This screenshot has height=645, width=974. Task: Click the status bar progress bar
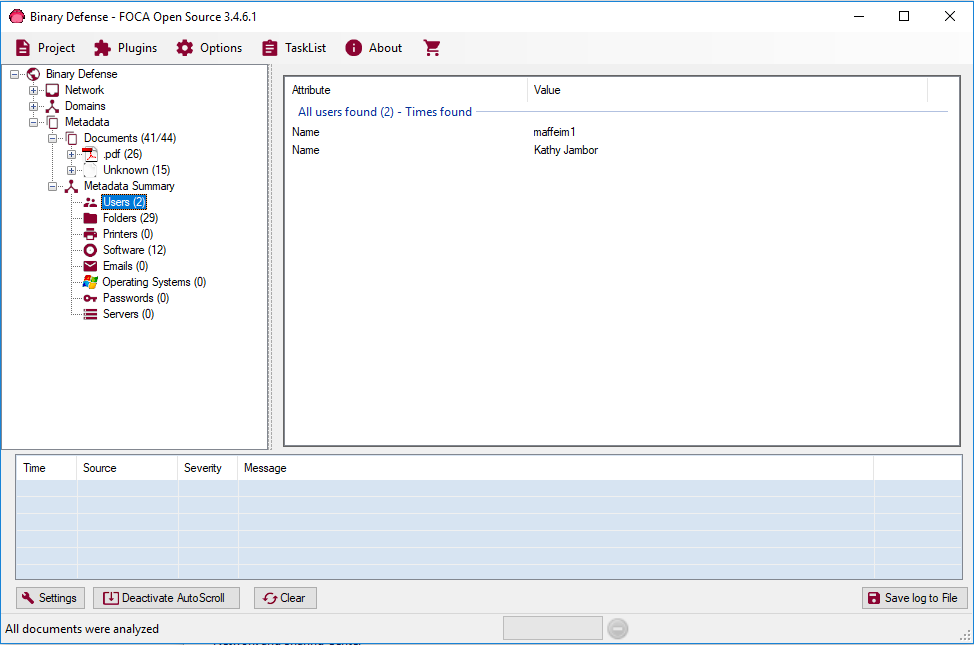click(553, 628)
